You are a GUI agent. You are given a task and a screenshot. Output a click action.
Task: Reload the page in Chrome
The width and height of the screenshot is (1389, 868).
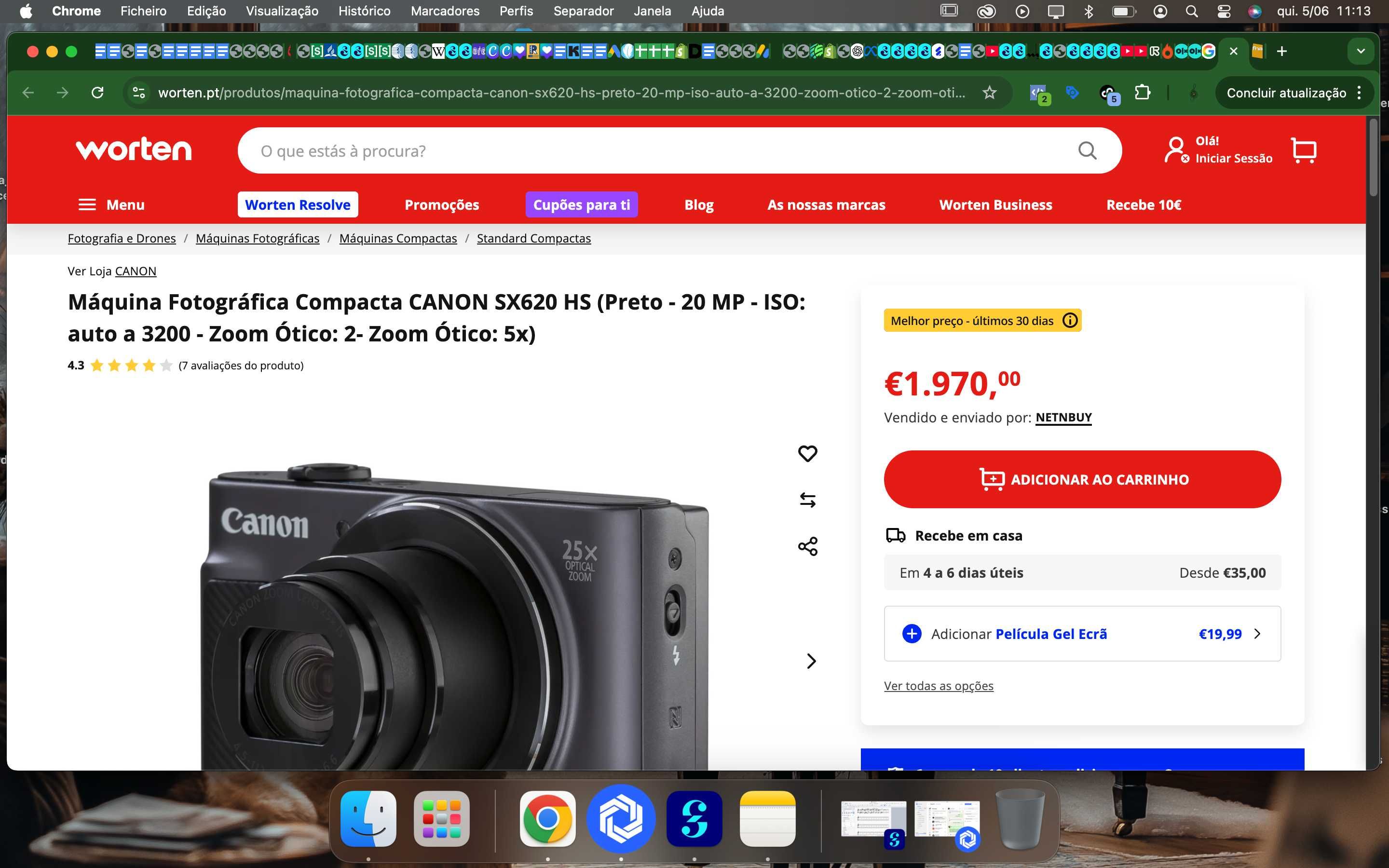[97, 93]
